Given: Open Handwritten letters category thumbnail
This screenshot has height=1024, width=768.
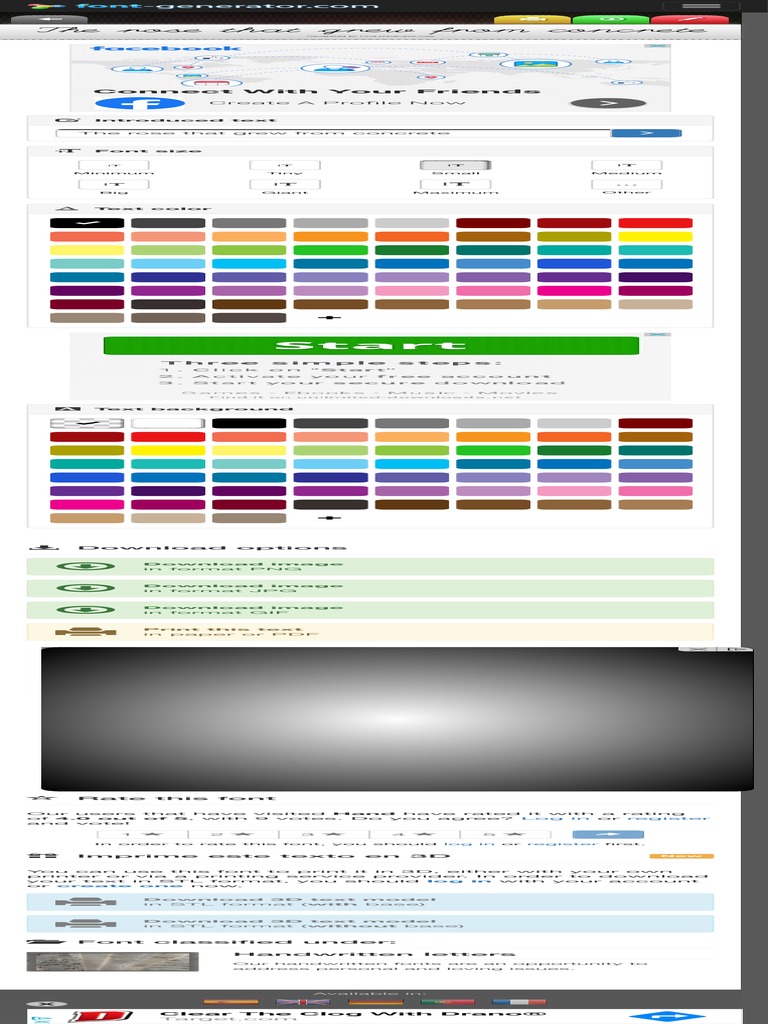Looking at the screenshot, I should (112, 962).
